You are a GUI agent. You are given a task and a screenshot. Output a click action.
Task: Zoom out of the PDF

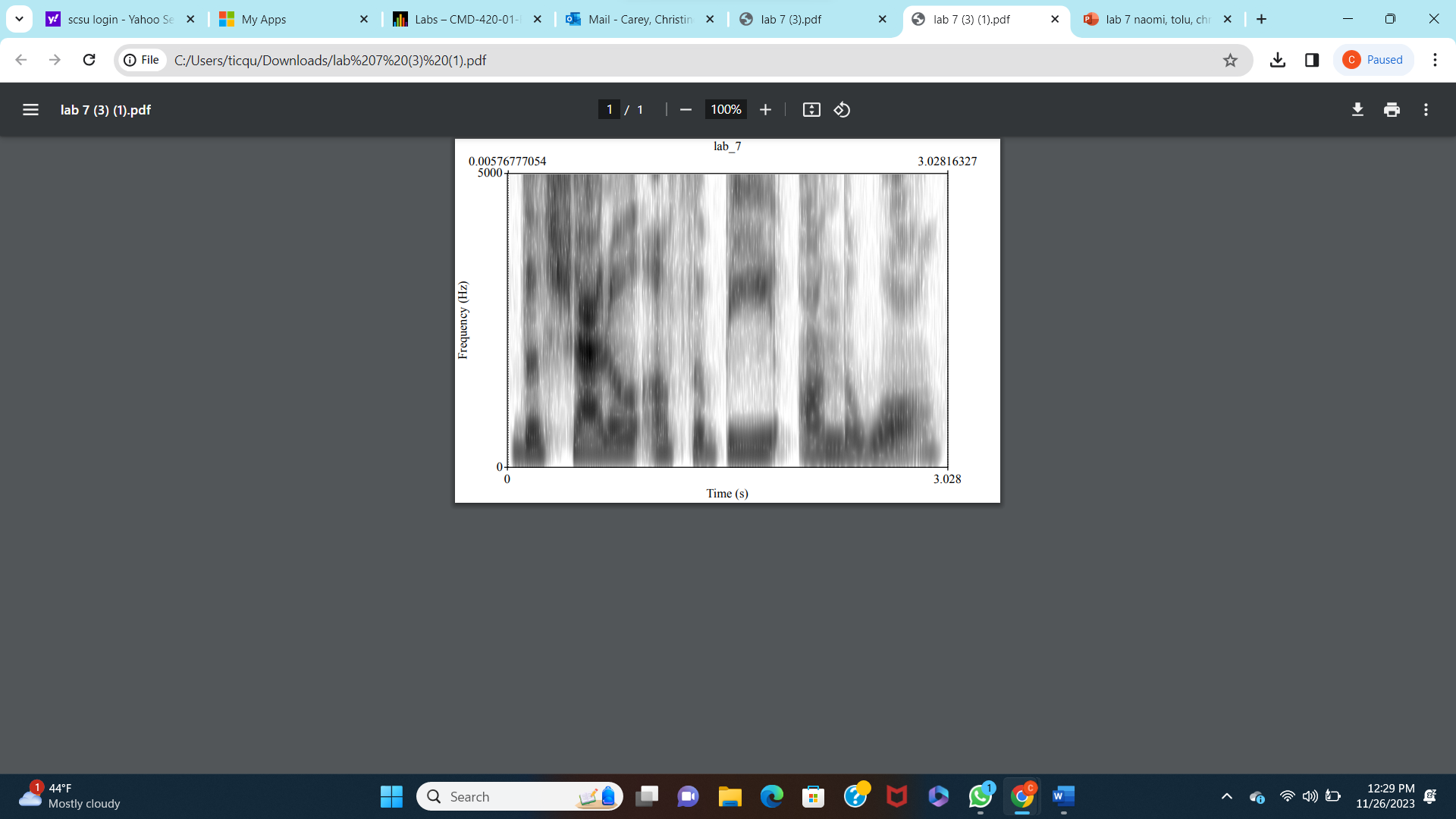pos(686,109)
